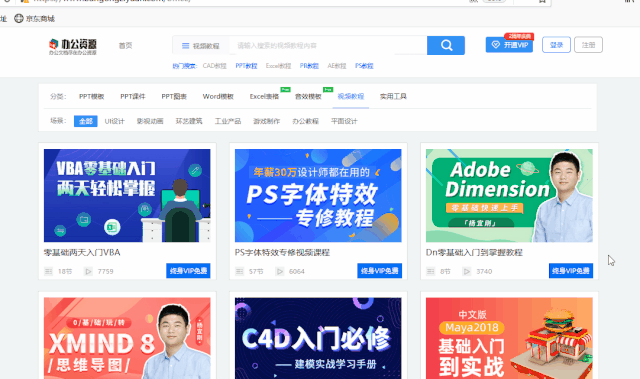Open the 视频教程 search category dropdown
Screen dimensions: 640x379
point(201,46)
